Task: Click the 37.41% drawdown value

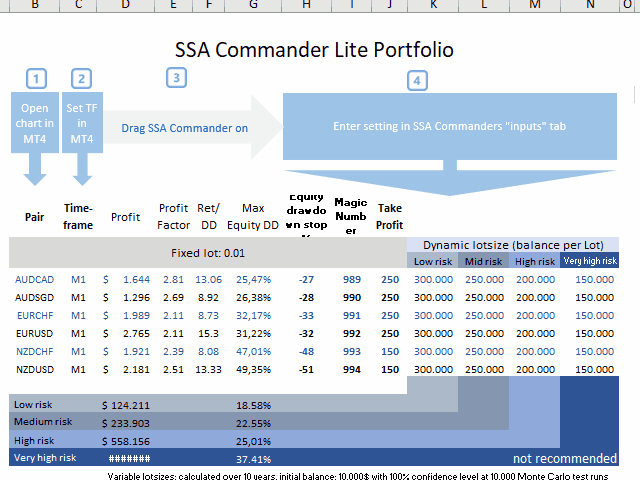Action: tap(253, 459)
